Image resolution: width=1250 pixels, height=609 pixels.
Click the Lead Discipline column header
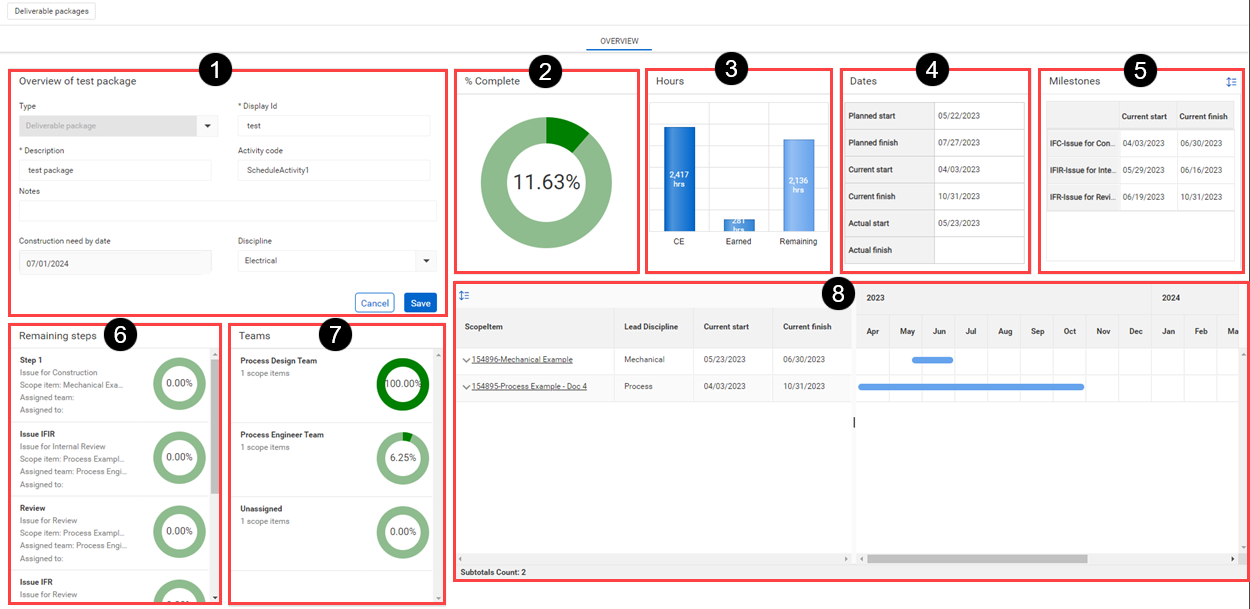651,327
